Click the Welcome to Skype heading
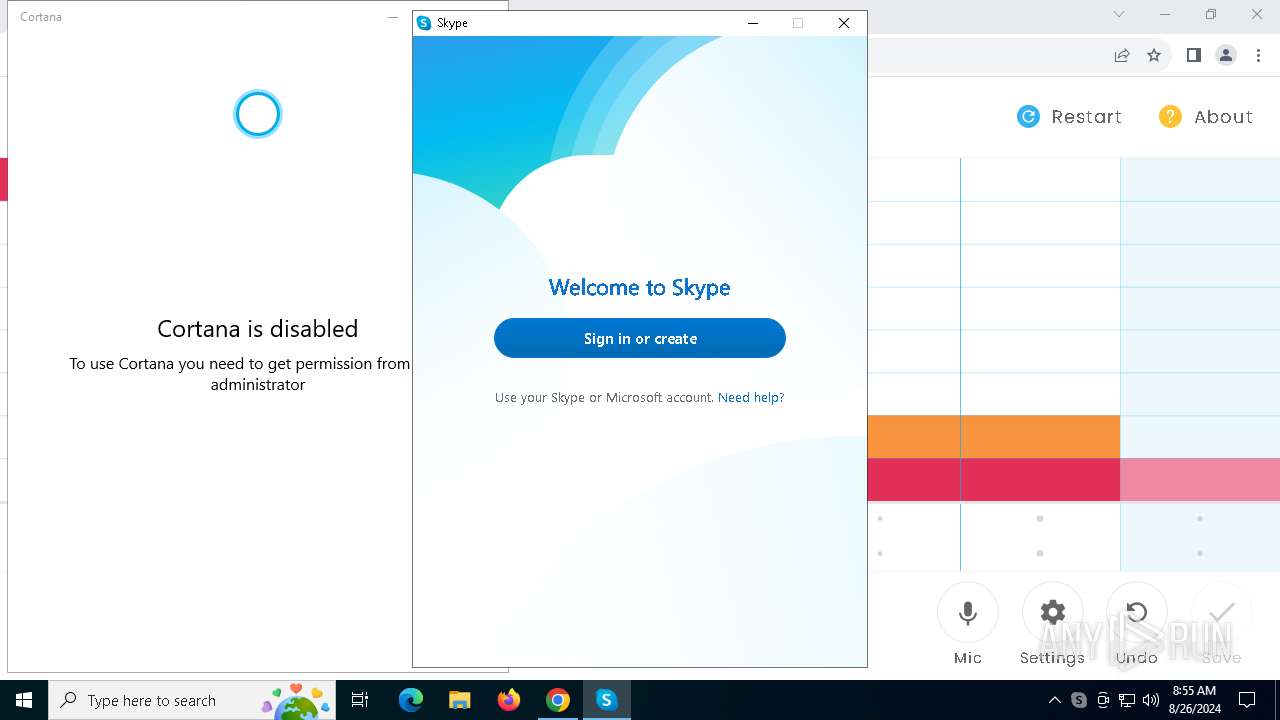1280x720 pixels. point(640,288)
